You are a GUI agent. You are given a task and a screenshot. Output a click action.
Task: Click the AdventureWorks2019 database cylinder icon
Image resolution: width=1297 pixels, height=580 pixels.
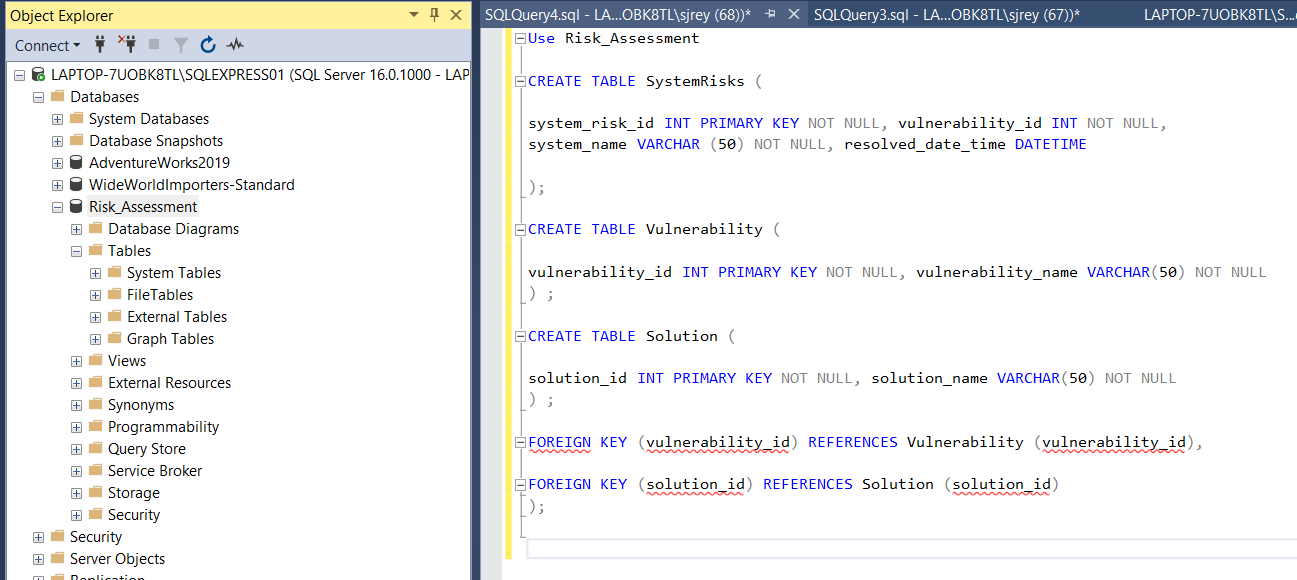[75, 162]
